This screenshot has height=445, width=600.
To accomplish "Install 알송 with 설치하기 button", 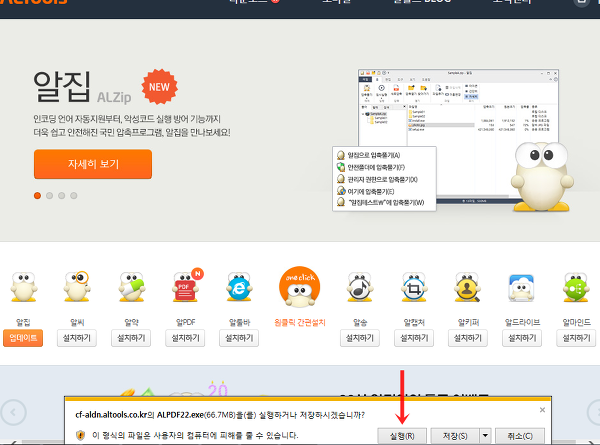I will click(x=360, y=338).
